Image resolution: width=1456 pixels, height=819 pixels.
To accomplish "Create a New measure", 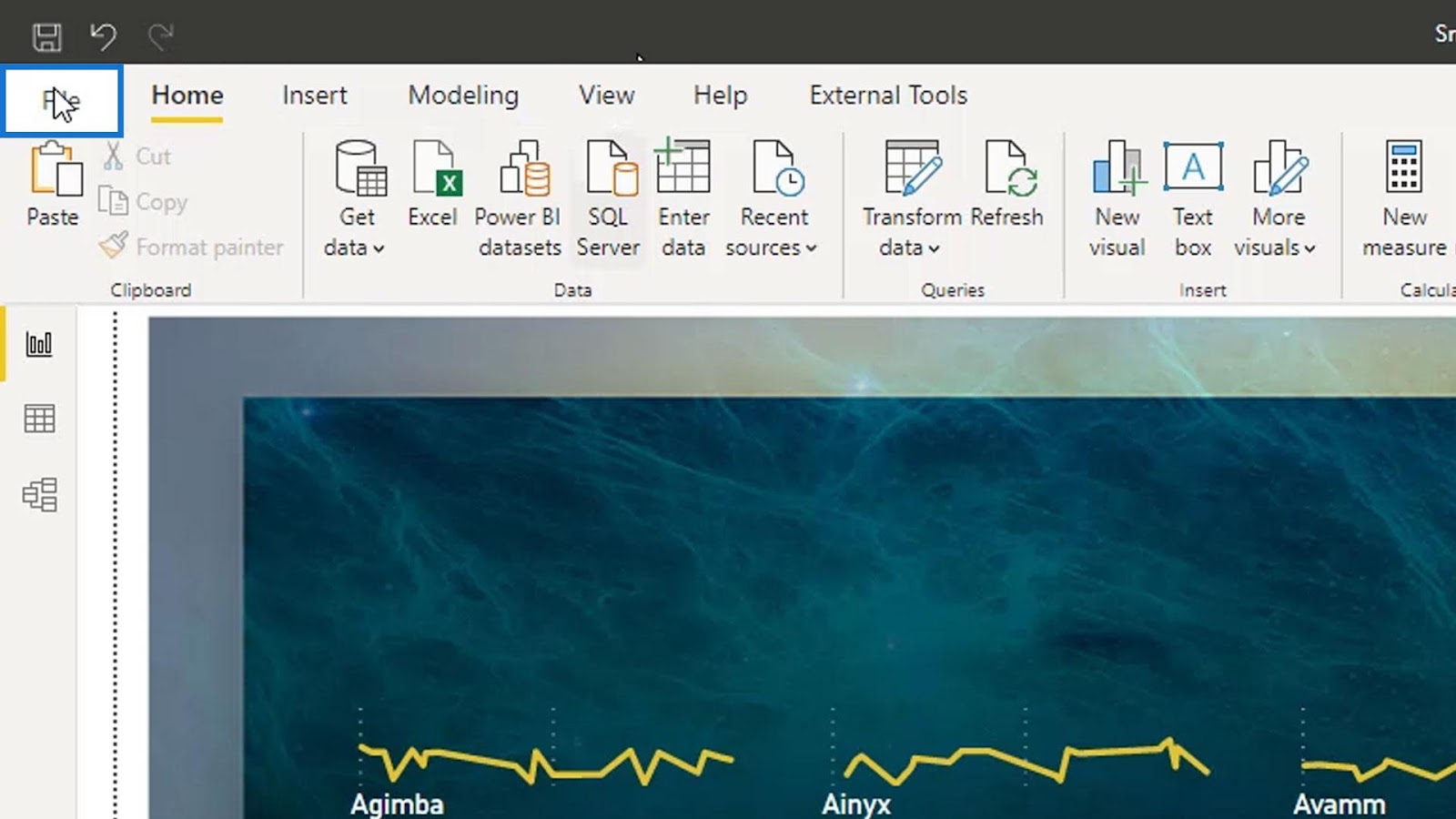I will (x=1405, y=199).
